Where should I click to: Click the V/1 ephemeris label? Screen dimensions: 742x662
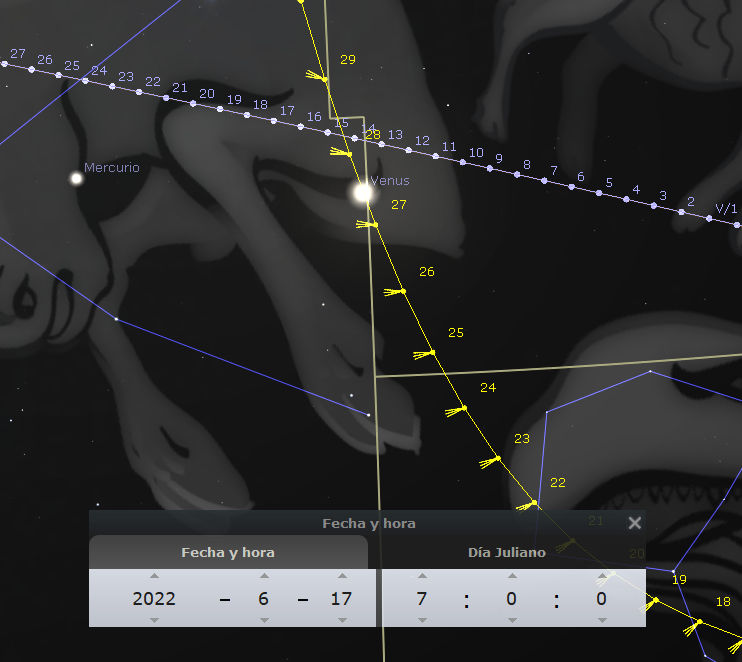[x=726, y=208]
